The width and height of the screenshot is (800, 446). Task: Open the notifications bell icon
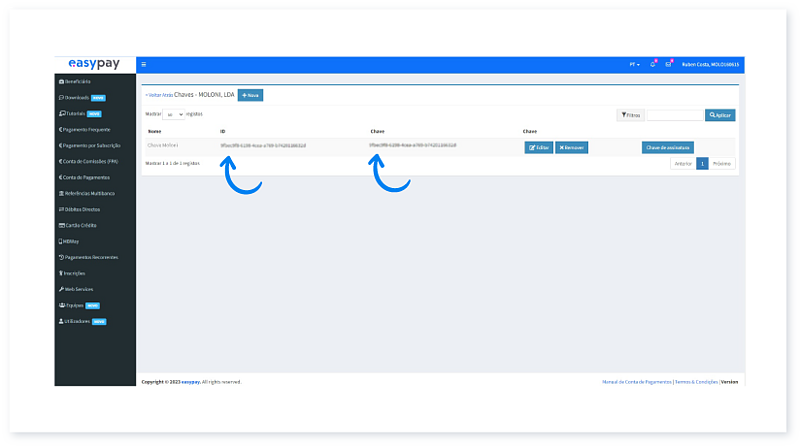[x=653, y=64]
